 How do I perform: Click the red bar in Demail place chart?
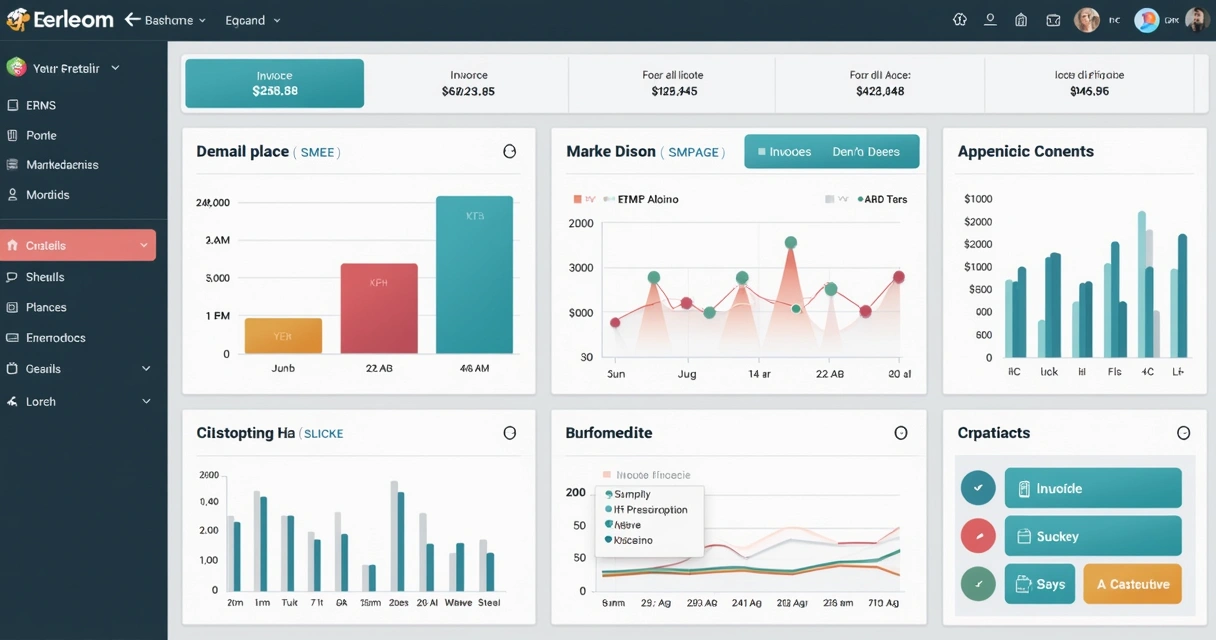click(379, 308)
